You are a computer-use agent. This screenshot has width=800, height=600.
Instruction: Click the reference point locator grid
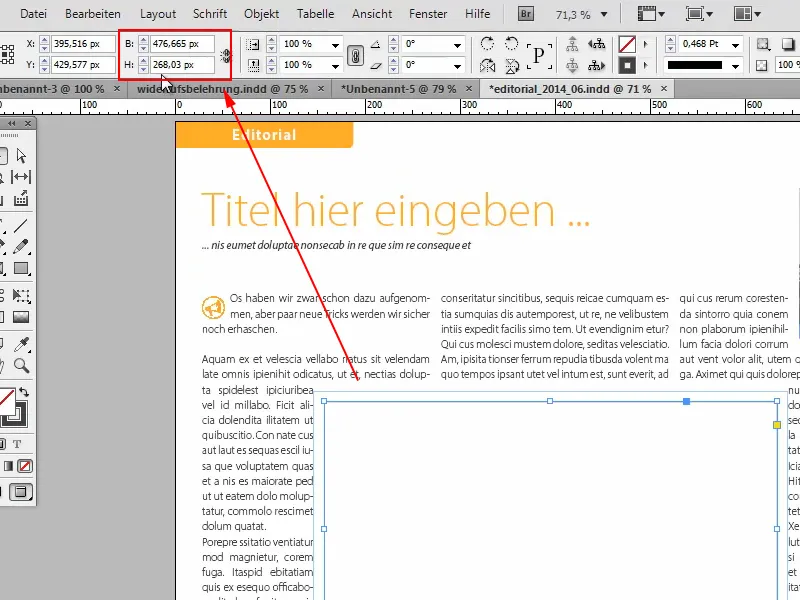(x=7, y=54)
